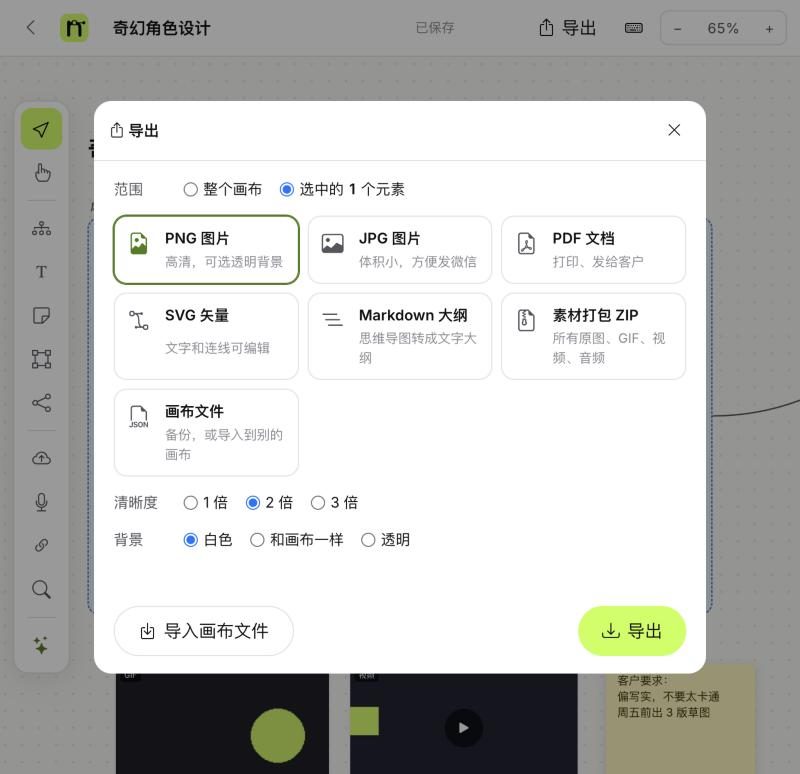Select the hand pan tool
The image size is (800, 774).
click(x=41, y=173)
